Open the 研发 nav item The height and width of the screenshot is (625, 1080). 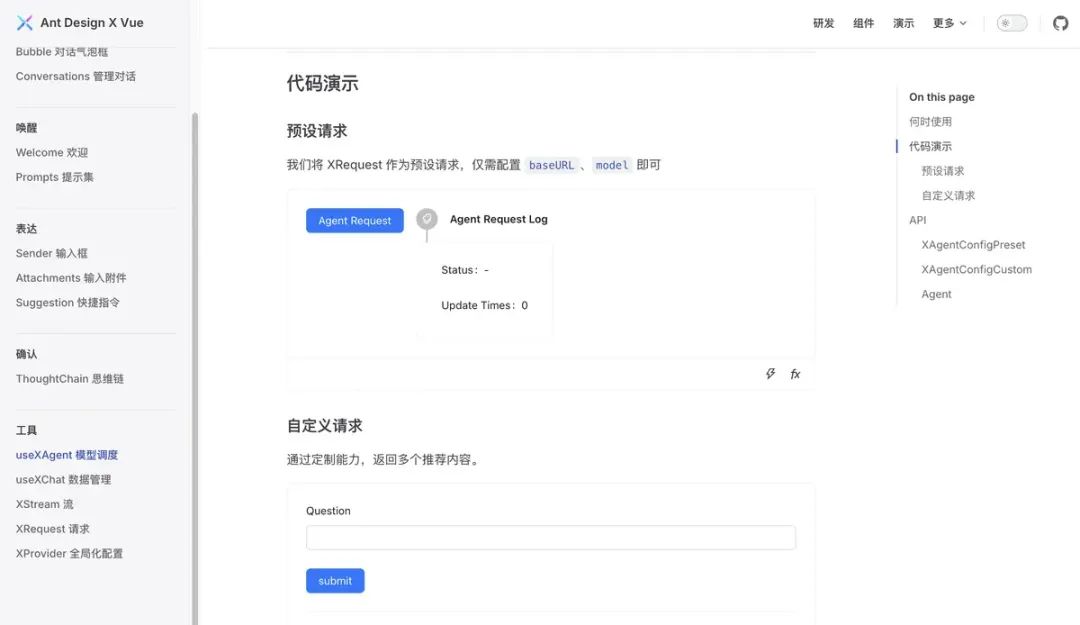(x=823, y=23)
